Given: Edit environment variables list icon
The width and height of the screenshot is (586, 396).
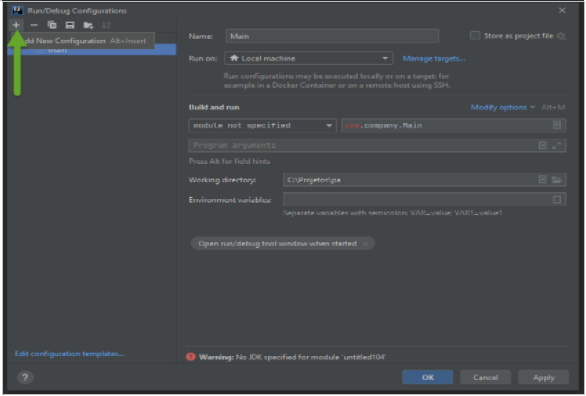Looking at the screenshot, I should (x=557, y=200).
